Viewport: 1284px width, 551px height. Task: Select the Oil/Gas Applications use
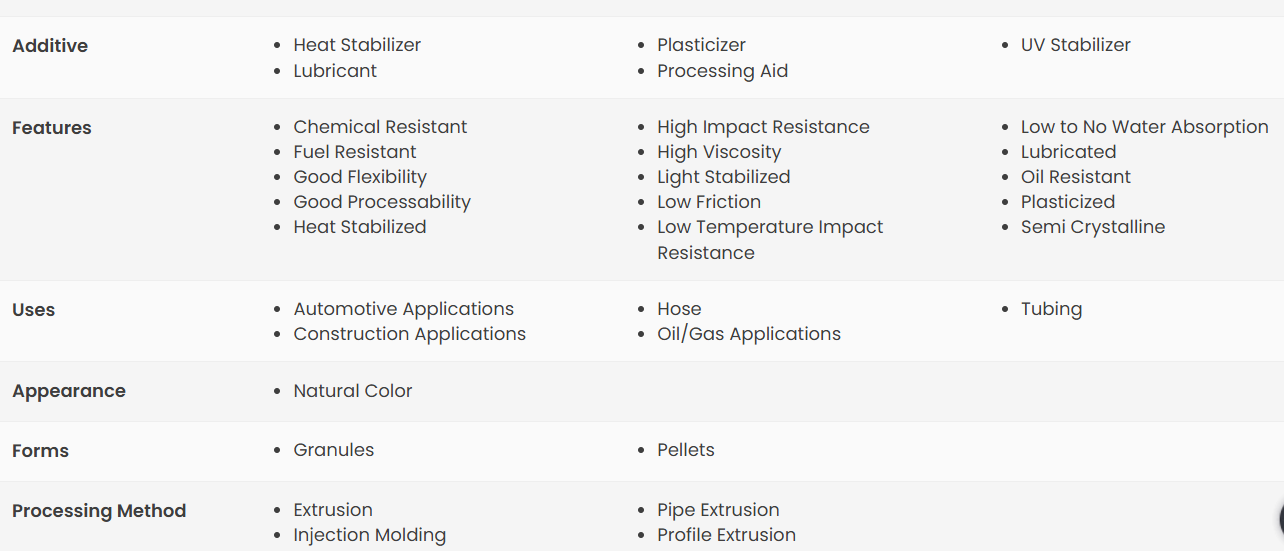pyautogui.click(x=748, y=334)
